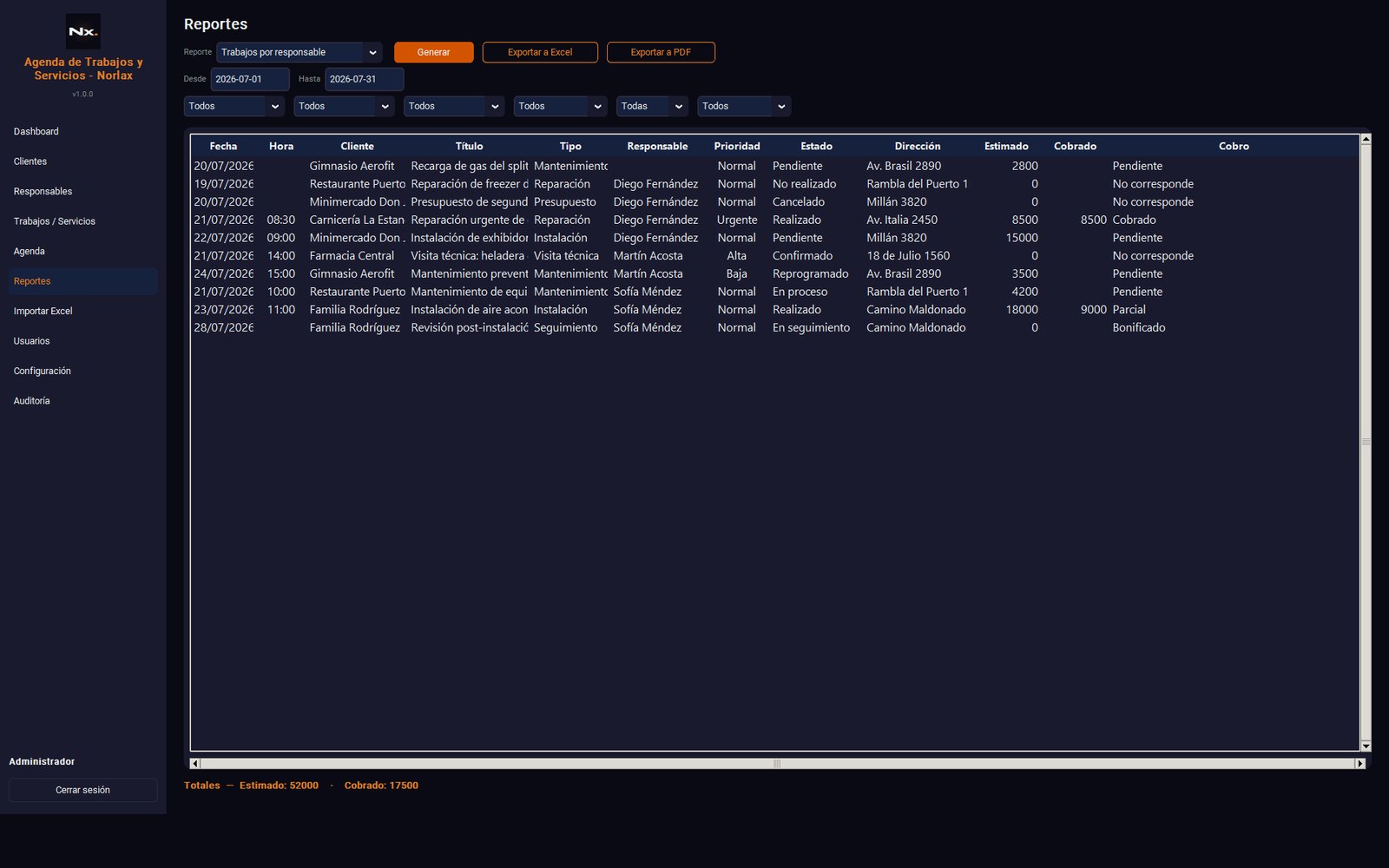Click the Hasta date field
The image size is (1389, 868).
point(365,79)
